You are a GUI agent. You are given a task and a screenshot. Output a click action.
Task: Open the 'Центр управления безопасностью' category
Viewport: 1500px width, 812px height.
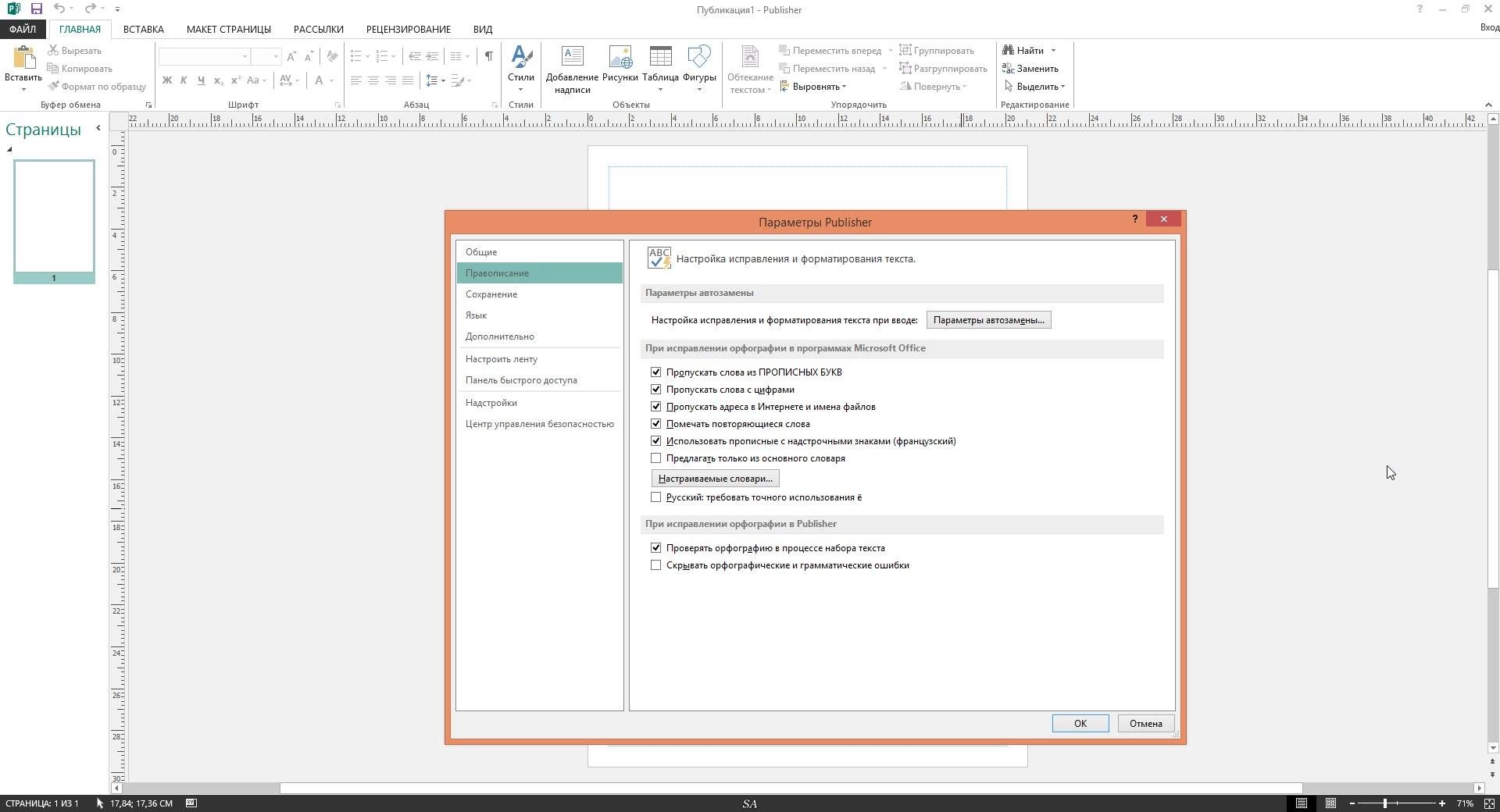(x=539, y=424)
